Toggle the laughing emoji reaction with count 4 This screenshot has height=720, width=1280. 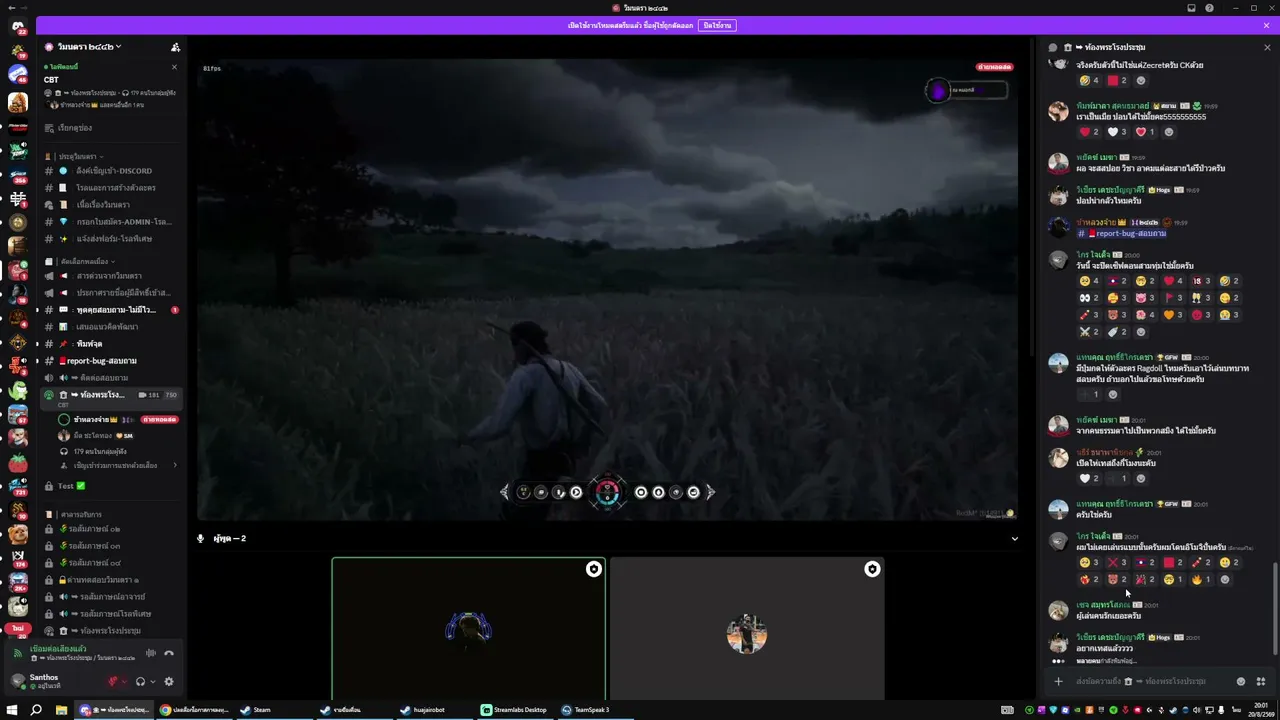pos(1090,81)
